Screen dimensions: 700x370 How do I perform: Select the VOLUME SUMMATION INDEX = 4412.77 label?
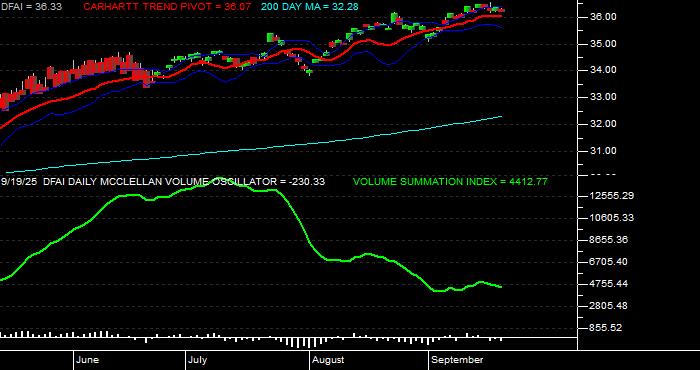450,182
